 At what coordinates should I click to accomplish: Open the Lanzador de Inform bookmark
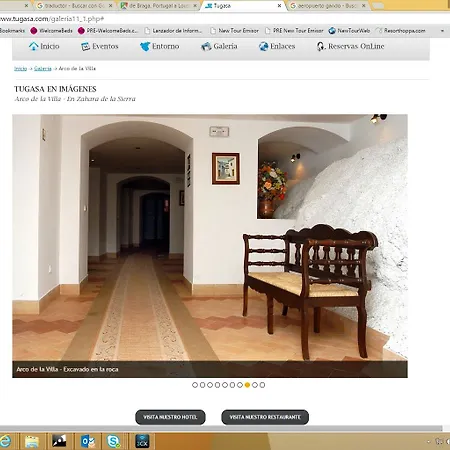173,31
